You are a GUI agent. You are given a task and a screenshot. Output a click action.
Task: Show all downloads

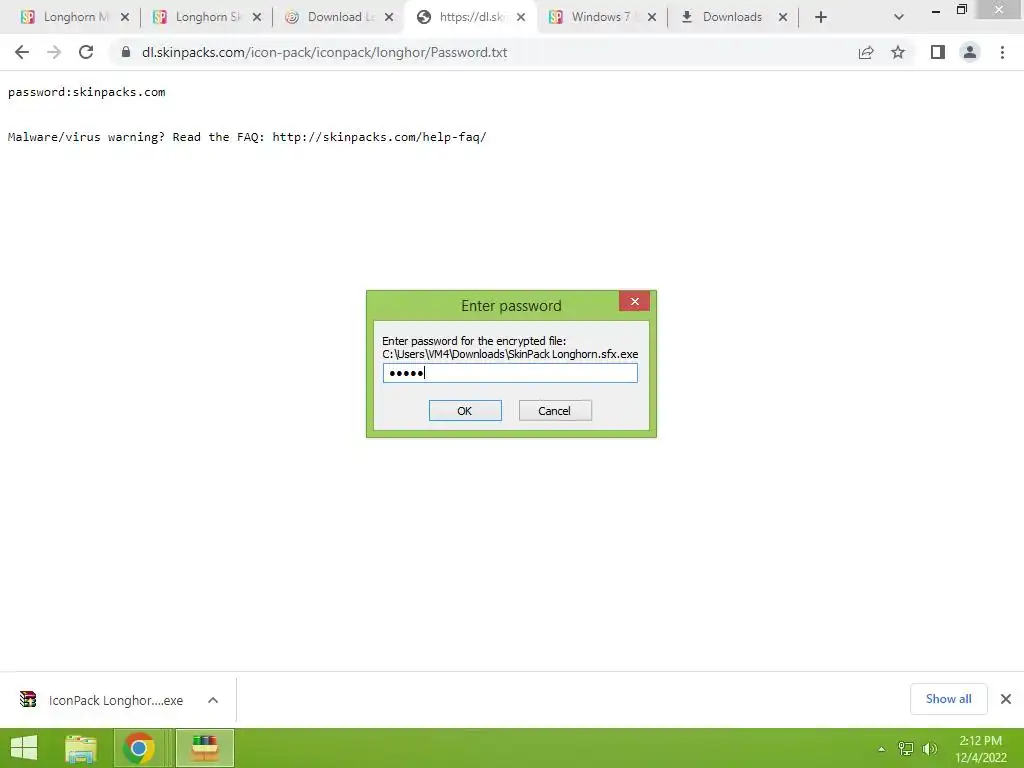[x=948, y=699]
